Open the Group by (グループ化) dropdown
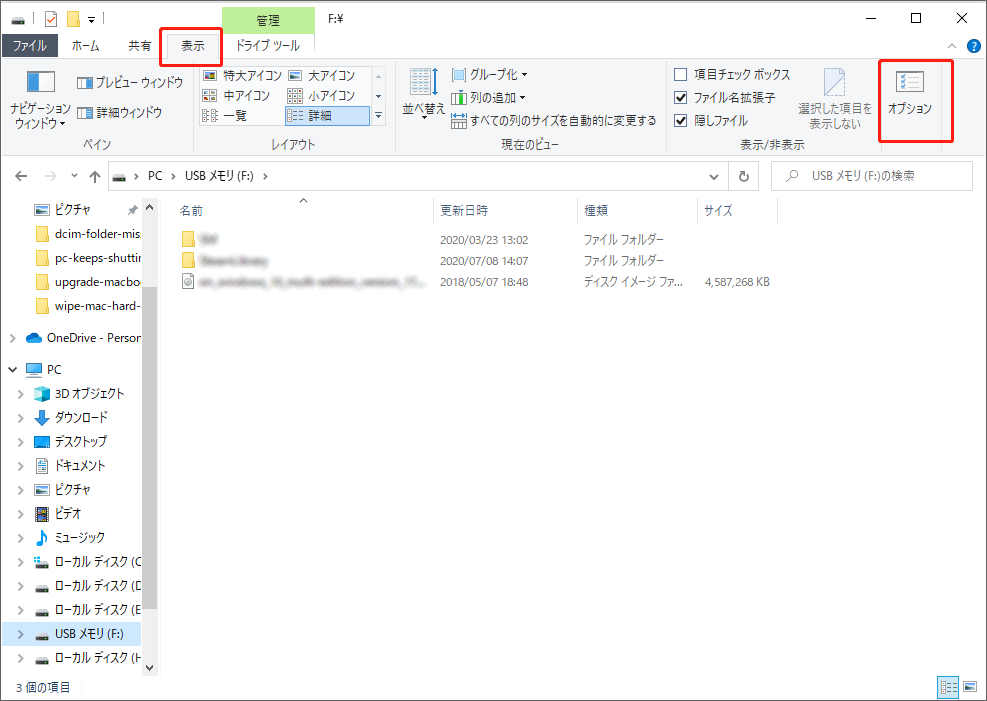 point(490,74)
